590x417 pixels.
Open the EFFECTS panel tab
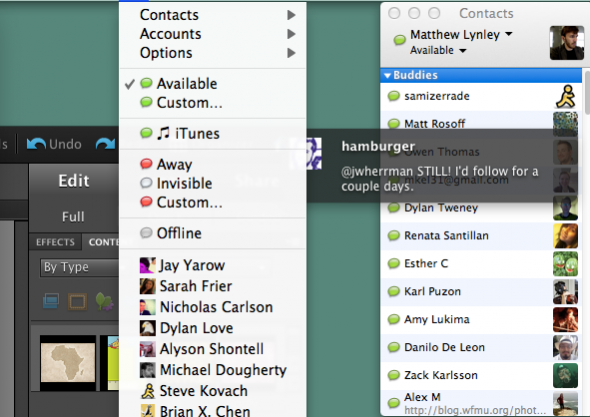pos(55,242)
